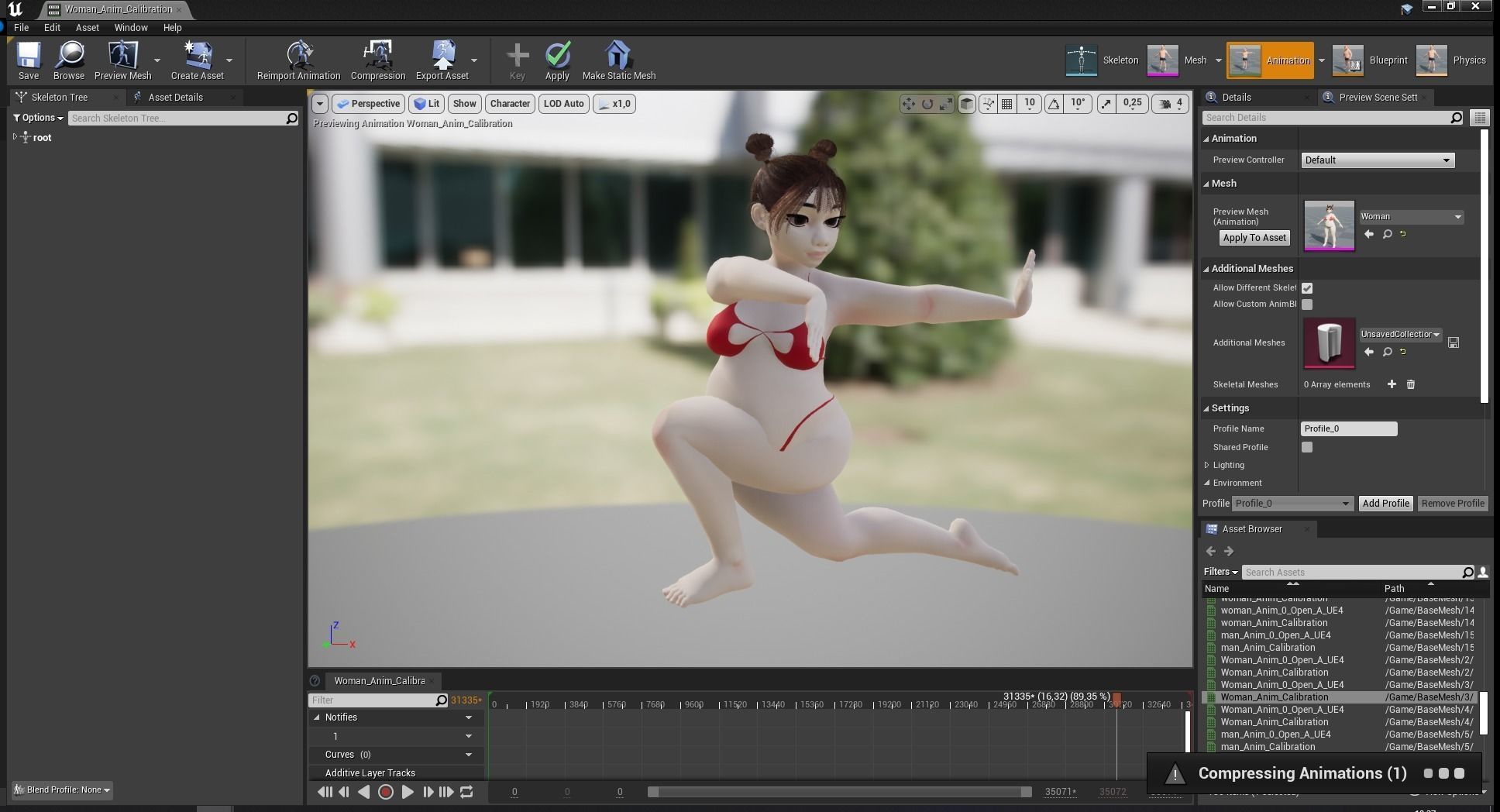Click the Additional Meshes thumbnail
Image resolution: width=1500 pixels, height=812 pixels.
1330,342
